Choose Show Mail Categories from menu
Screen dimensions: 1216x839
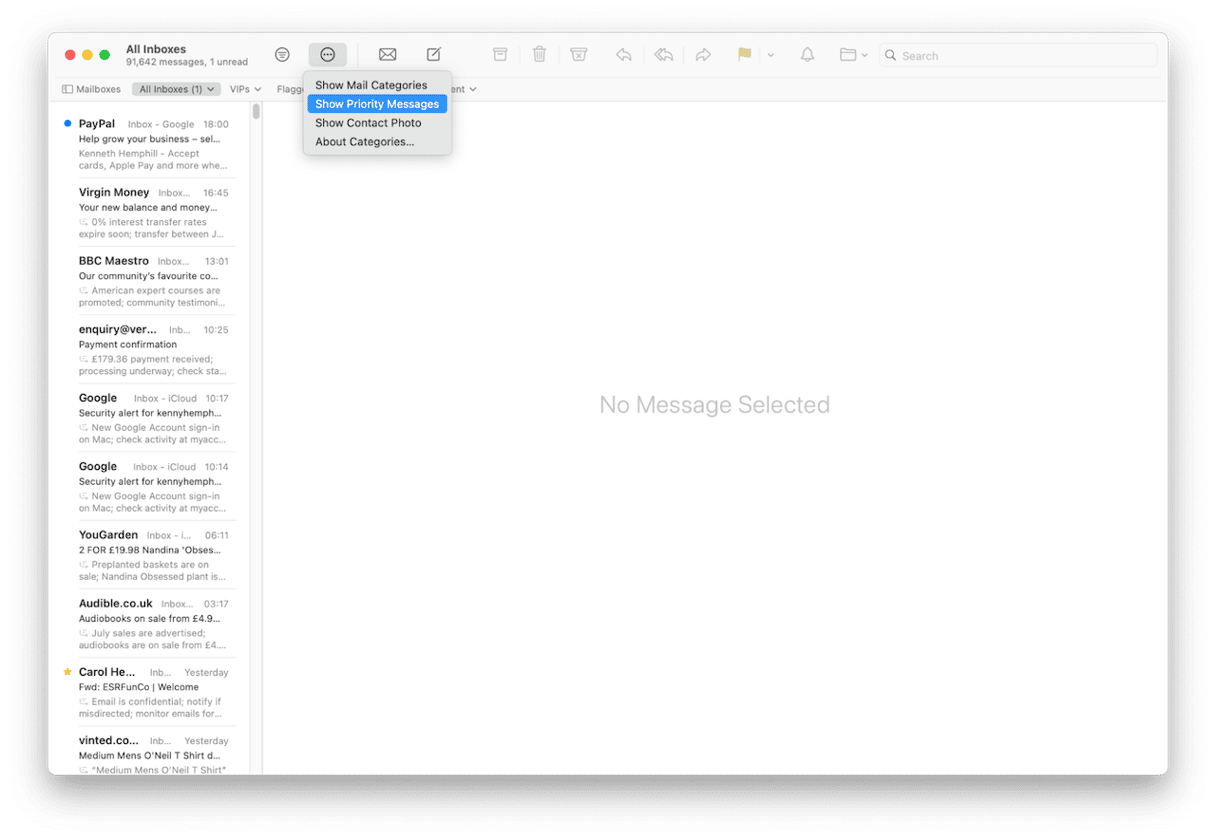371,85
